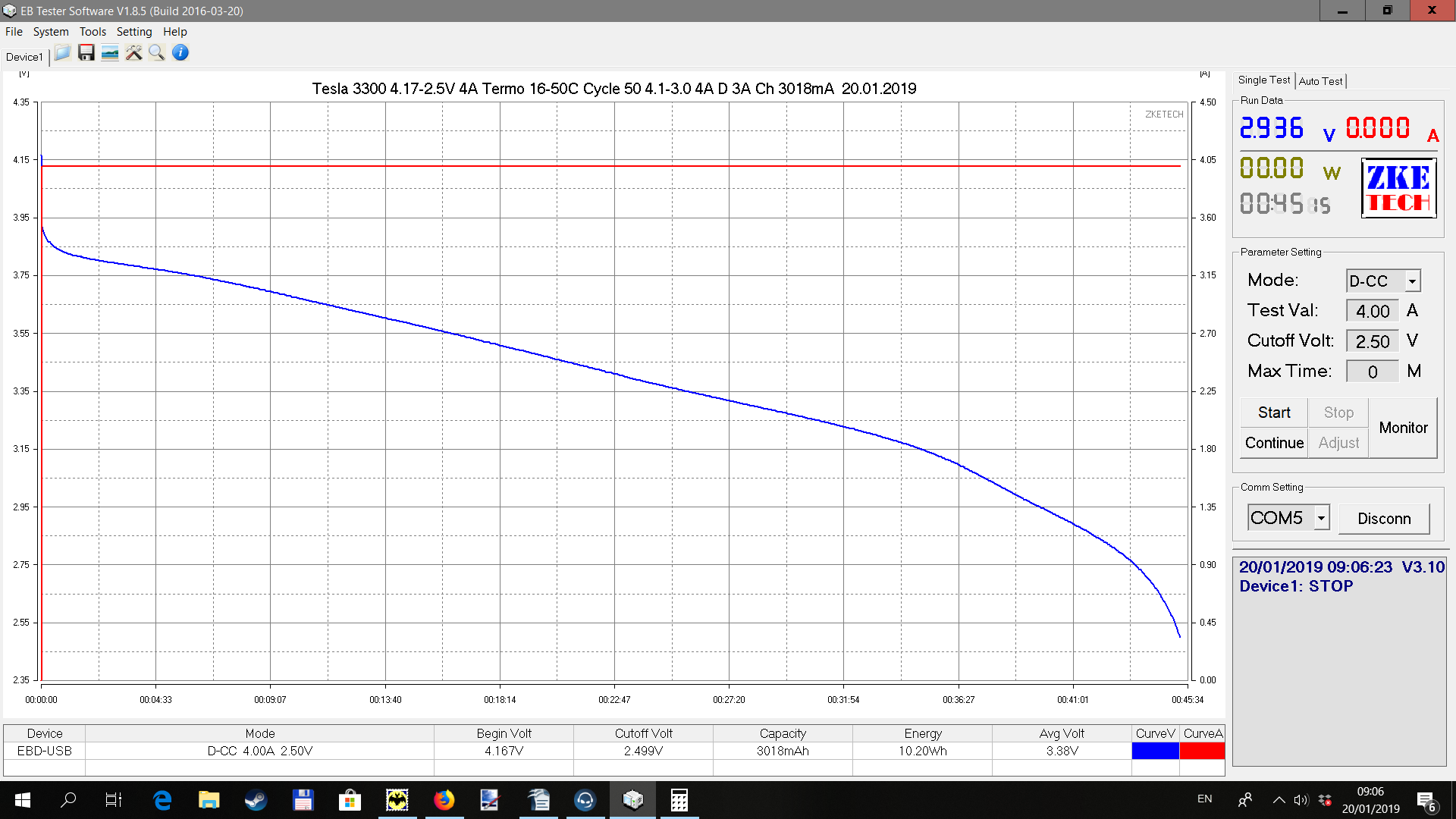
Task: Switch to the Auto Test tab
Action: pyautogui.click(x=1320, y=81)
